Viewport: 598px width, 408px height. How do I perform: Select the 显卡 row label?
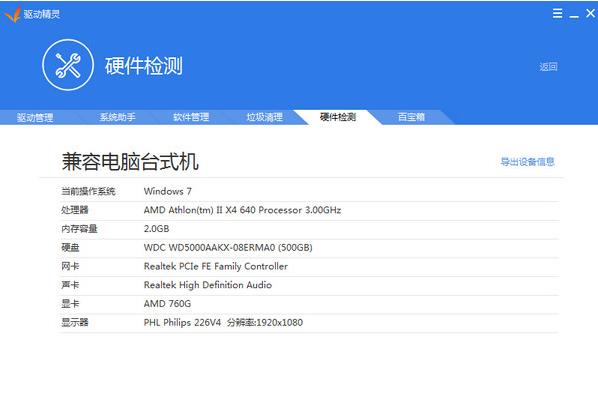pos(70,304)
